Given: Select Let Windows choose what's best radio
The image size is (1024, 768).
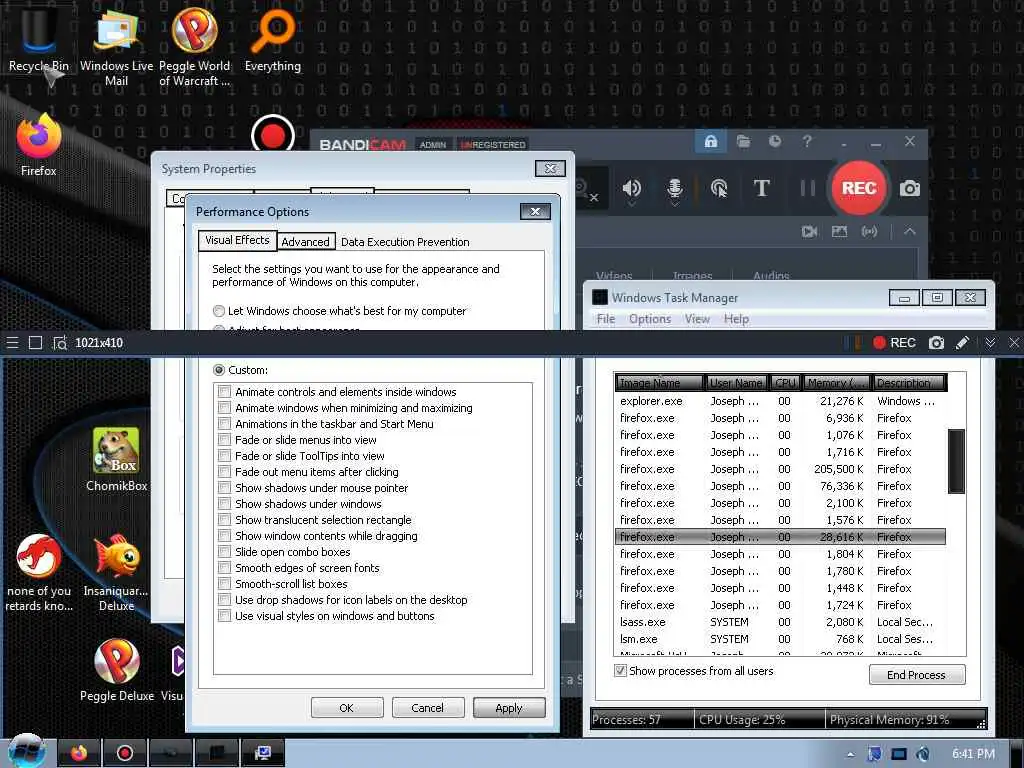Looking at the screenshot, I should 219,311.
